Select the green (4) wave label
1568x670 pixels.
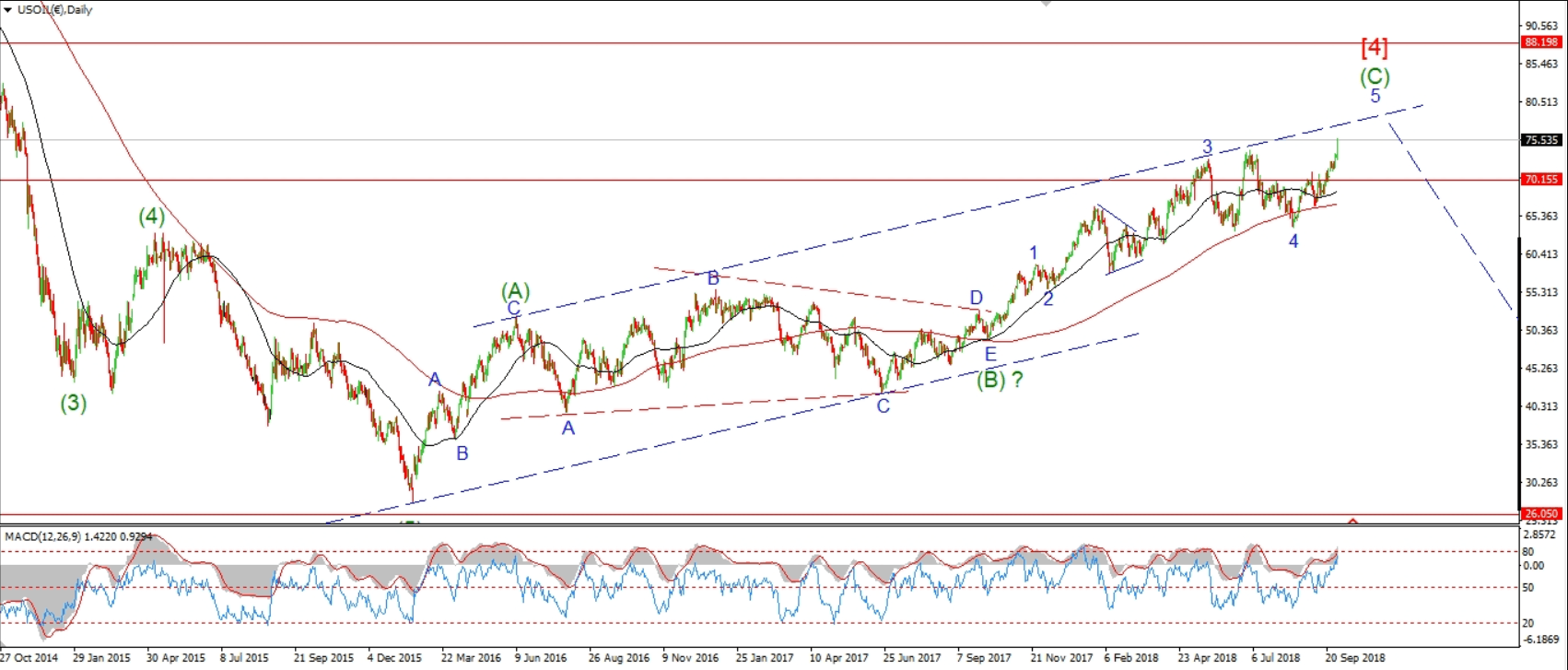pyautogui.click(x=152, y=217)
